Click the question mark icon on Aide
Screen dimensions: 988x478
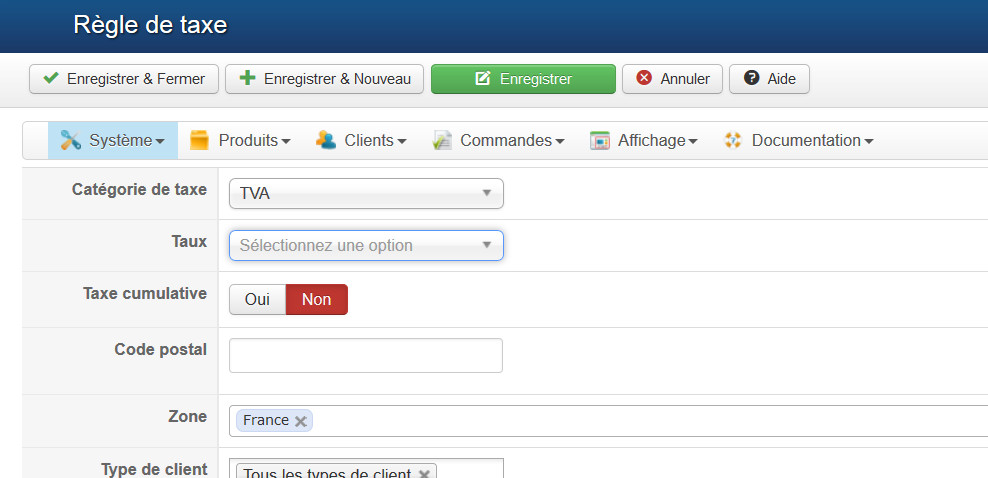point(751,78)
